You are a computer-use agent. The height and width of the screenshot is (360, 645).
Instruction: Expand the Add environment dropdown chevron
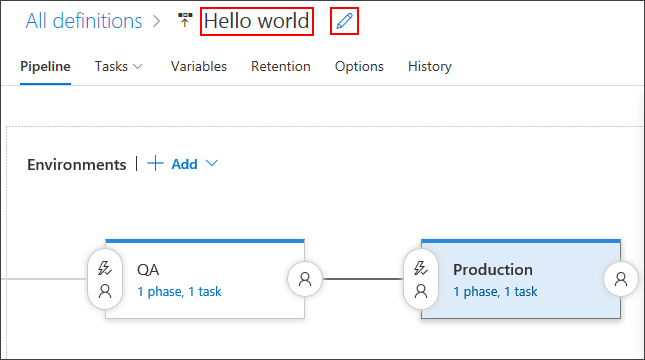tap(212, 163)
